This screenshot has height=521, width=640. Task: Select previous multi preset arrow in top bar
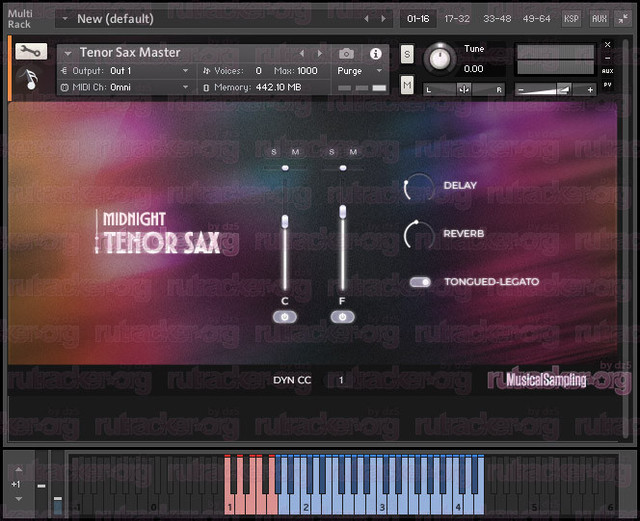pyautogui.click(x=366, y=19)
